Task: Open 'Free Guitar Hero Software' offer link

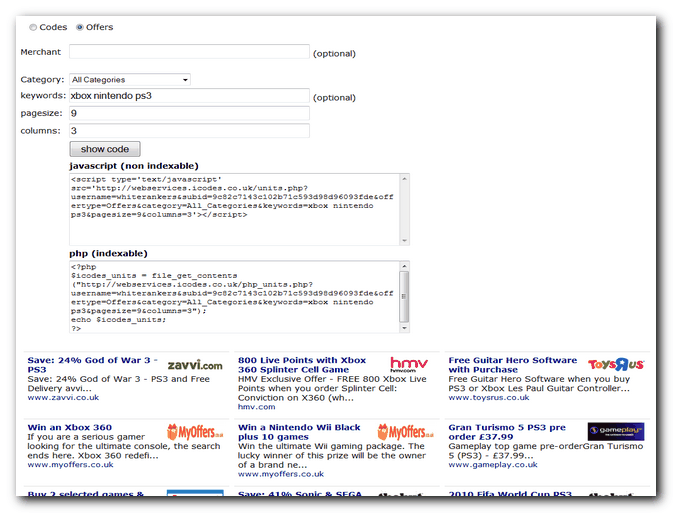Action: (512, 365)
